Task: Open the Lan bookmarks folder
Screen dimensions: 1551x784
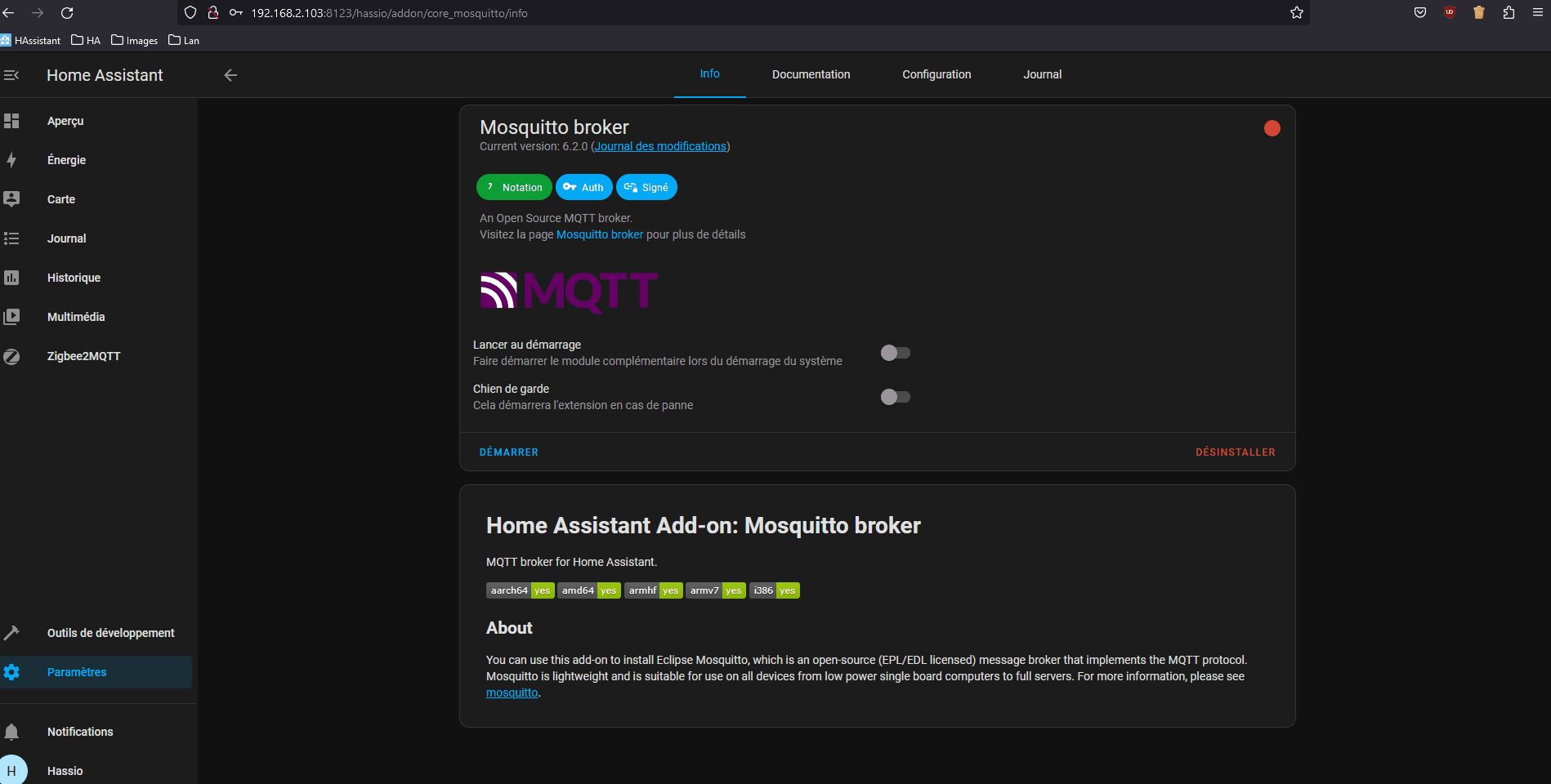Action: [184, 40]
